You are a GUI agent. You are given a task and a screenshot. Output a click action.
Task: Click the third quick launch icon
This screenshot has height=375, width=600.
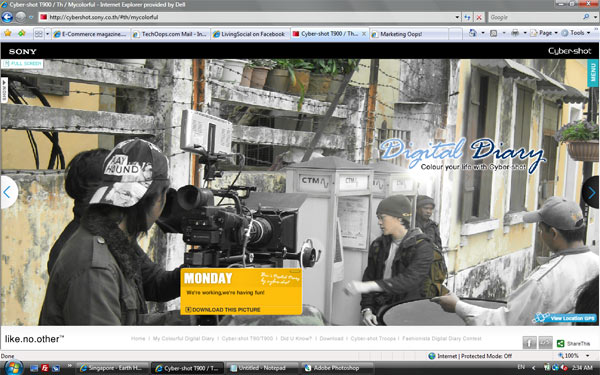point(56,368)
